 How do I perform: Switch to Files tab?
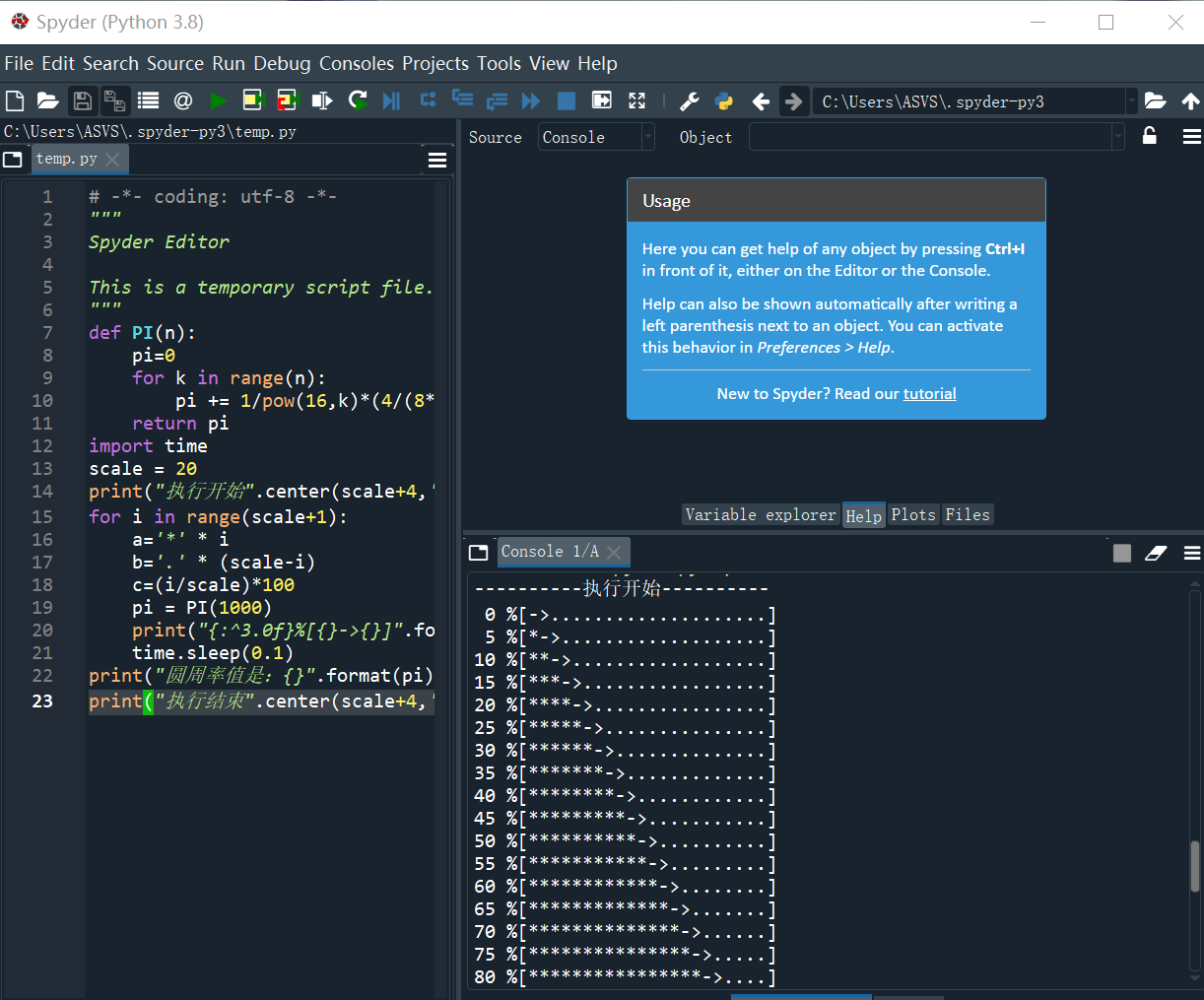point(968,514)
